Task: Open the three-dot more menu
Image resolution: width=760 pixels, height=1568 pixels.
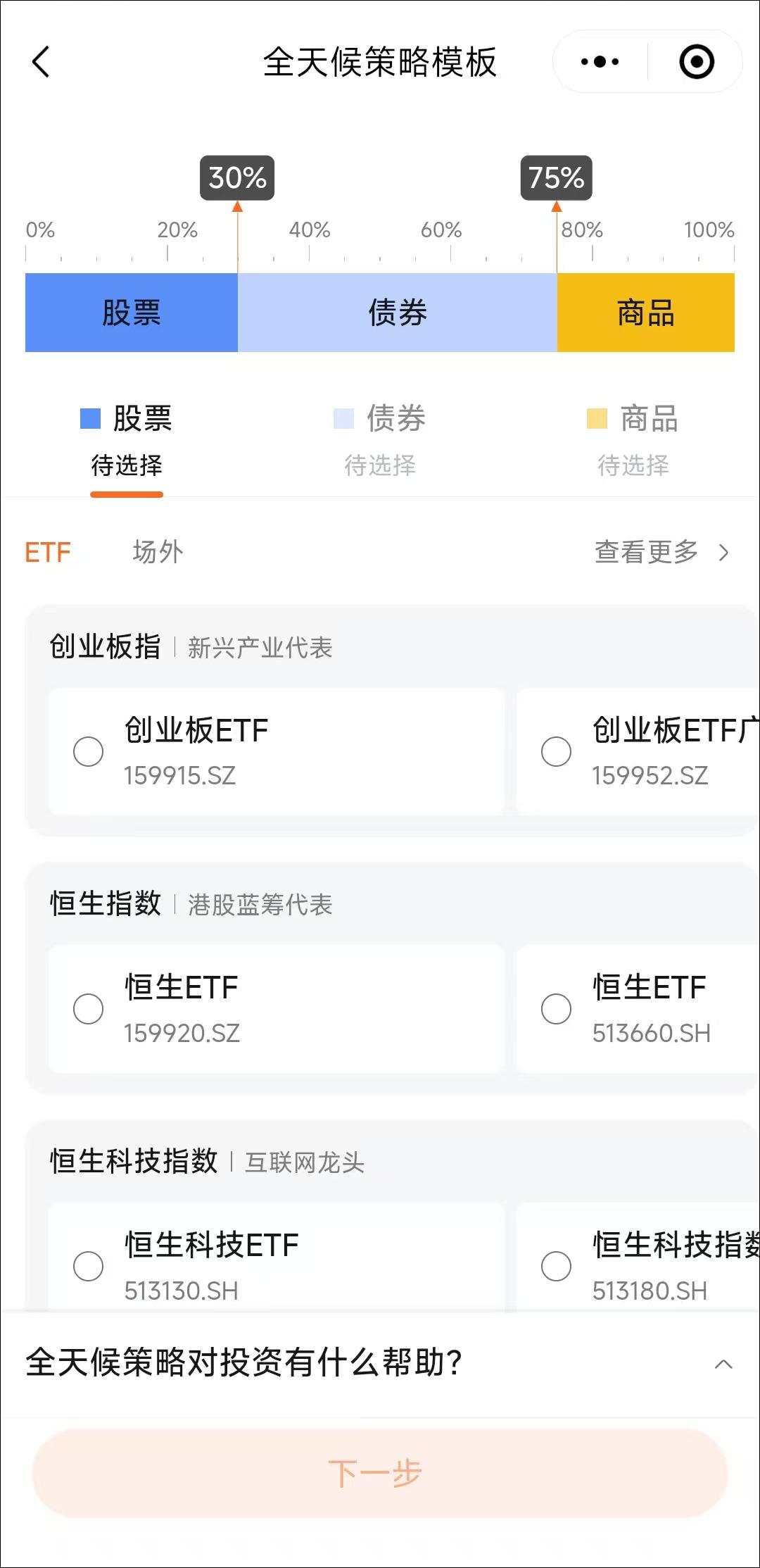Action: 600,62
